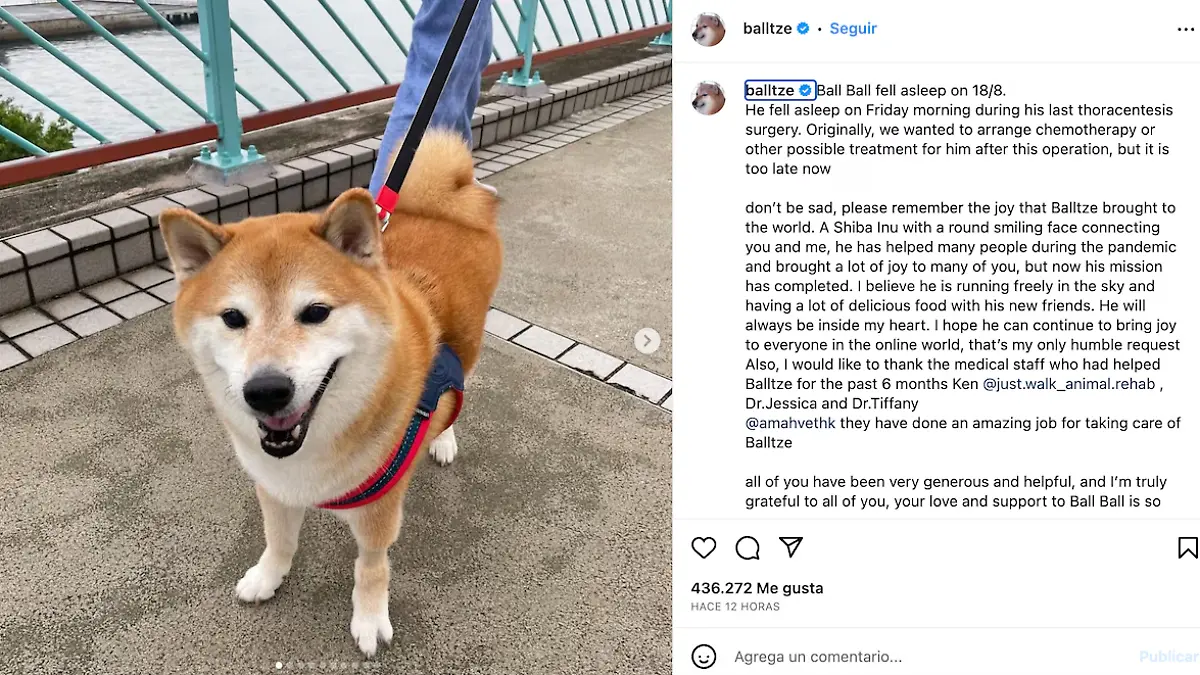Image resolution: width=1200 pixels, height=675 pixels.
Task: Open the @just.walk_animal.rehab mention link
Action: click(x=1069, y=384)
